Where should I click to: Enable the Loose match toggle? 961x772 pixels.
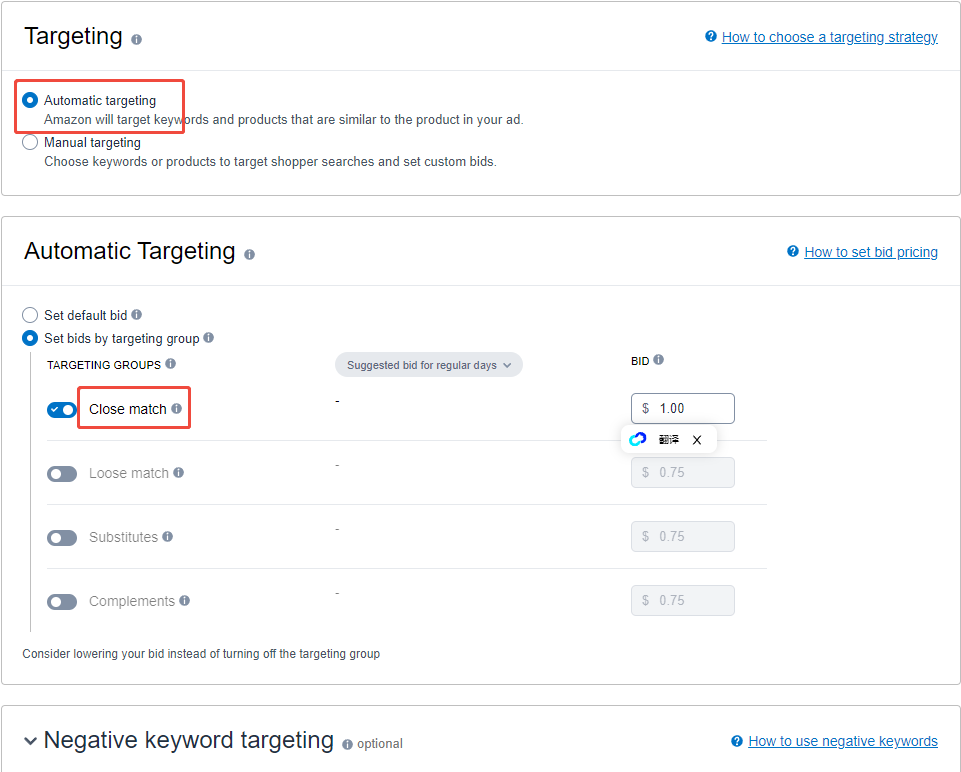[x=62, y=474]
